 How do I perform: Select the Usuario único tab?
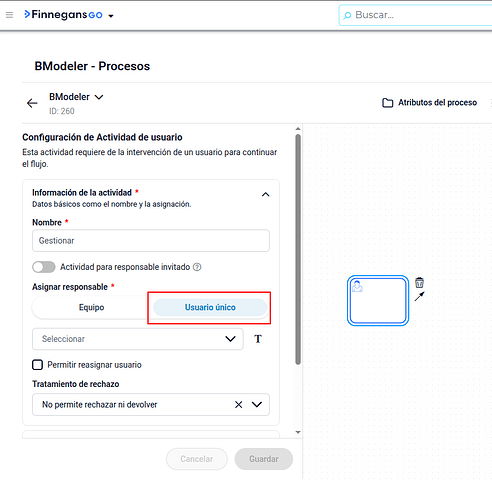tap(210, 307)
